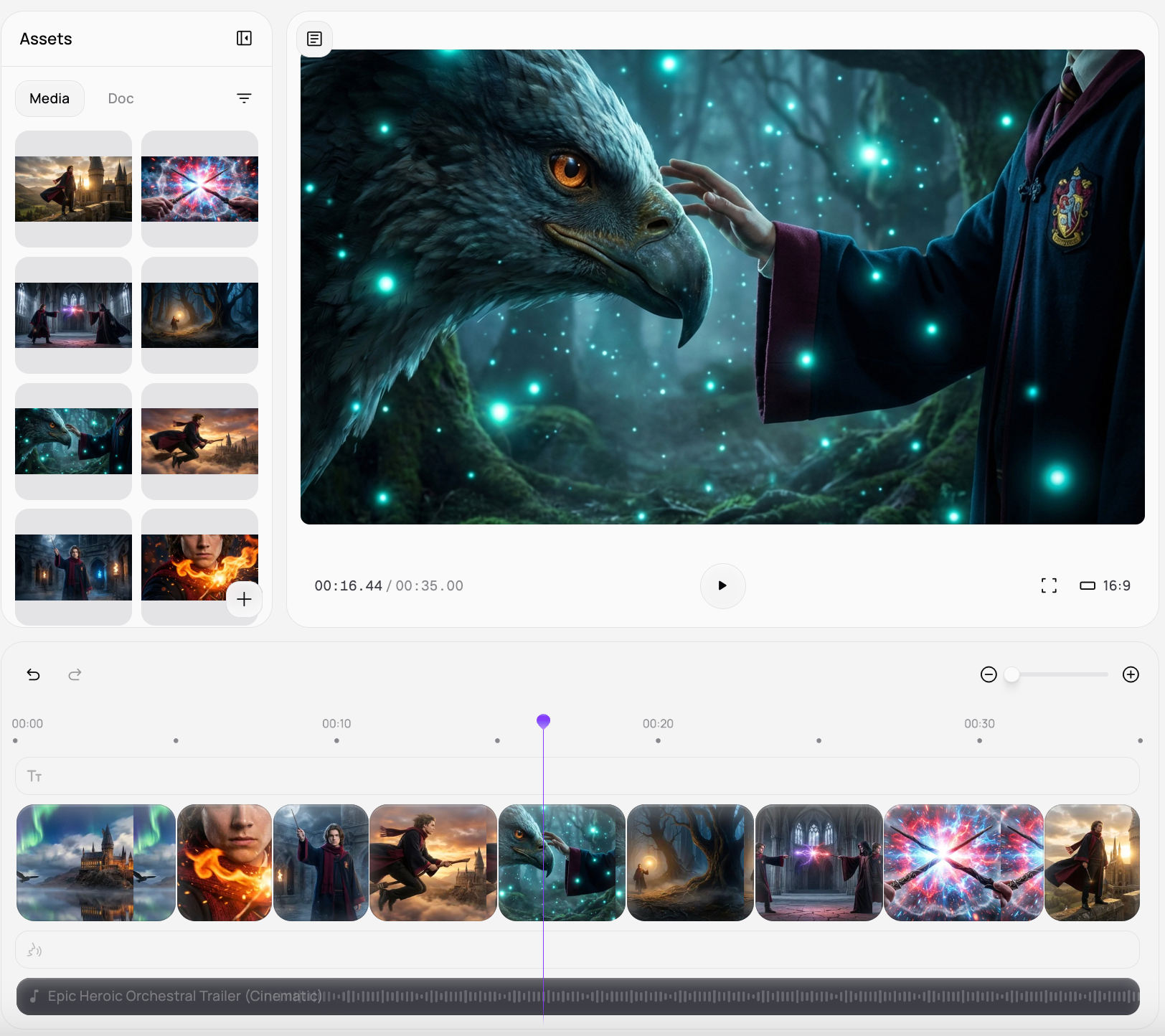Viewport: 1165px width, 1036px height.
Task: Undo the last edit
Action: coord(34,674)
